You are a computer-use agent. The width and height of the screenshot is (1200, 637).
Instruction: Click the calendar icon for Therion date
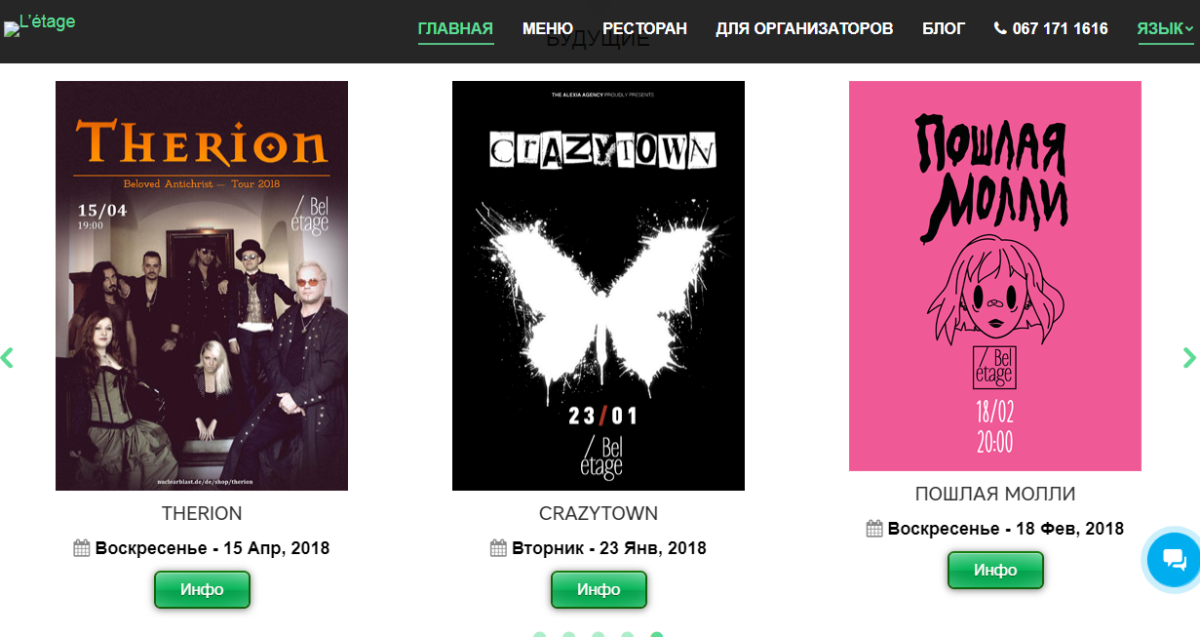click(x=82, y=548)
